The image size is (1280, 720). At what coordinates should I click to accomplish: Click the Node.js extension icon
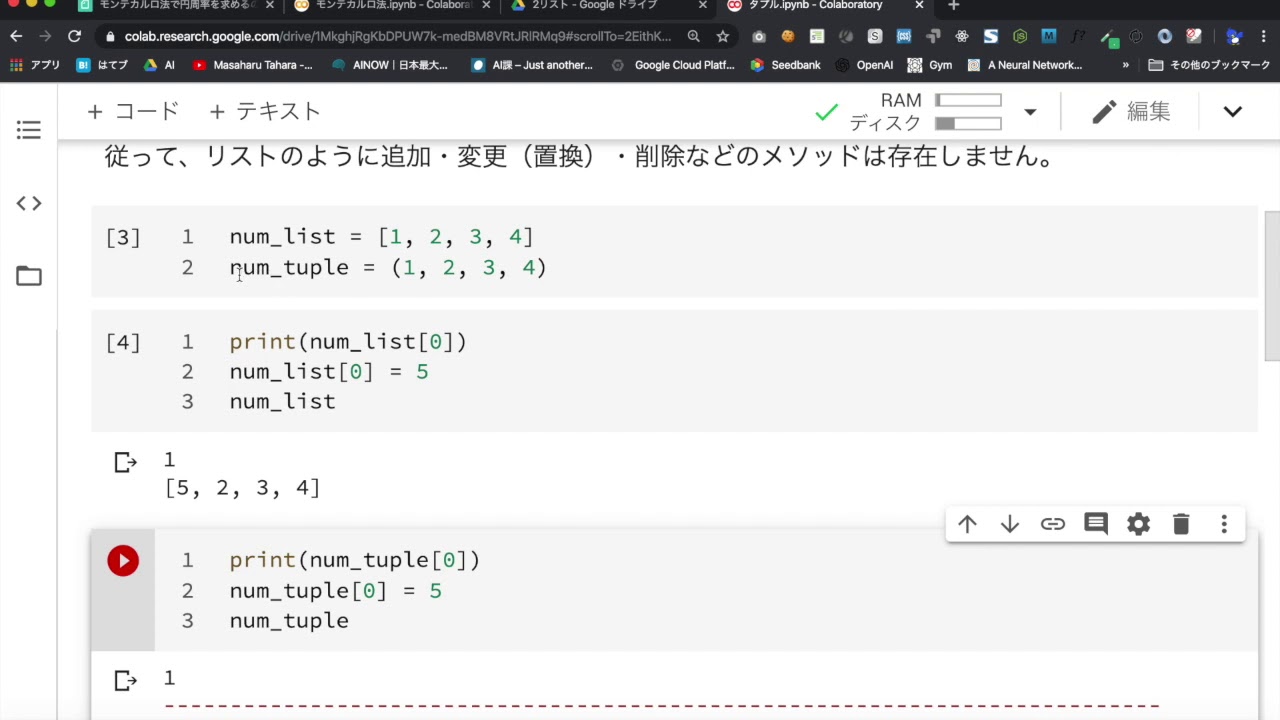tap(1020, 37)
